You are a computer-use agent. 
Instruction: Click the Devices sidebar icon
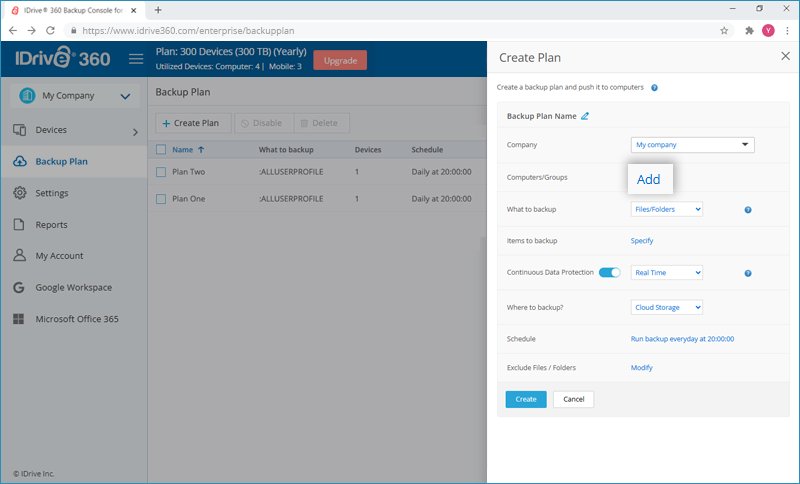(x=19, y=130)
